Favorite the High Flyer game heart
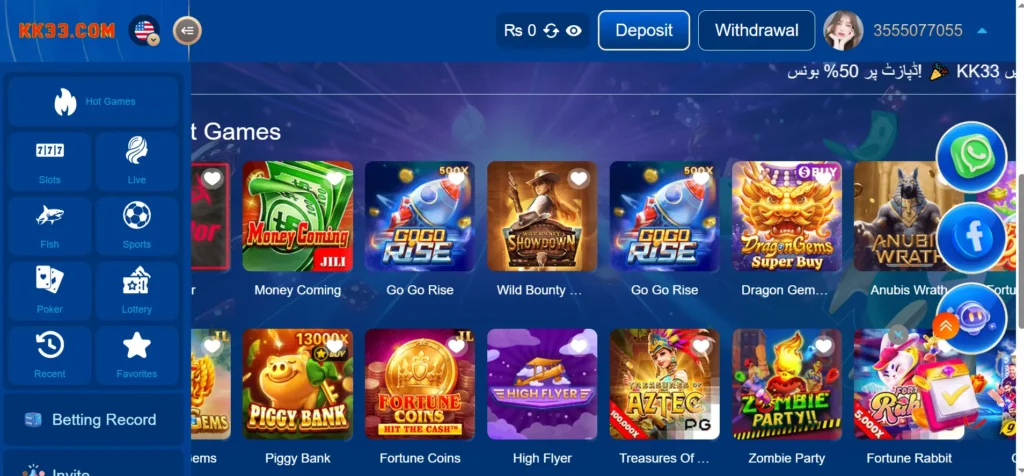Screen dimensions: 1024x476 point(579,346)
